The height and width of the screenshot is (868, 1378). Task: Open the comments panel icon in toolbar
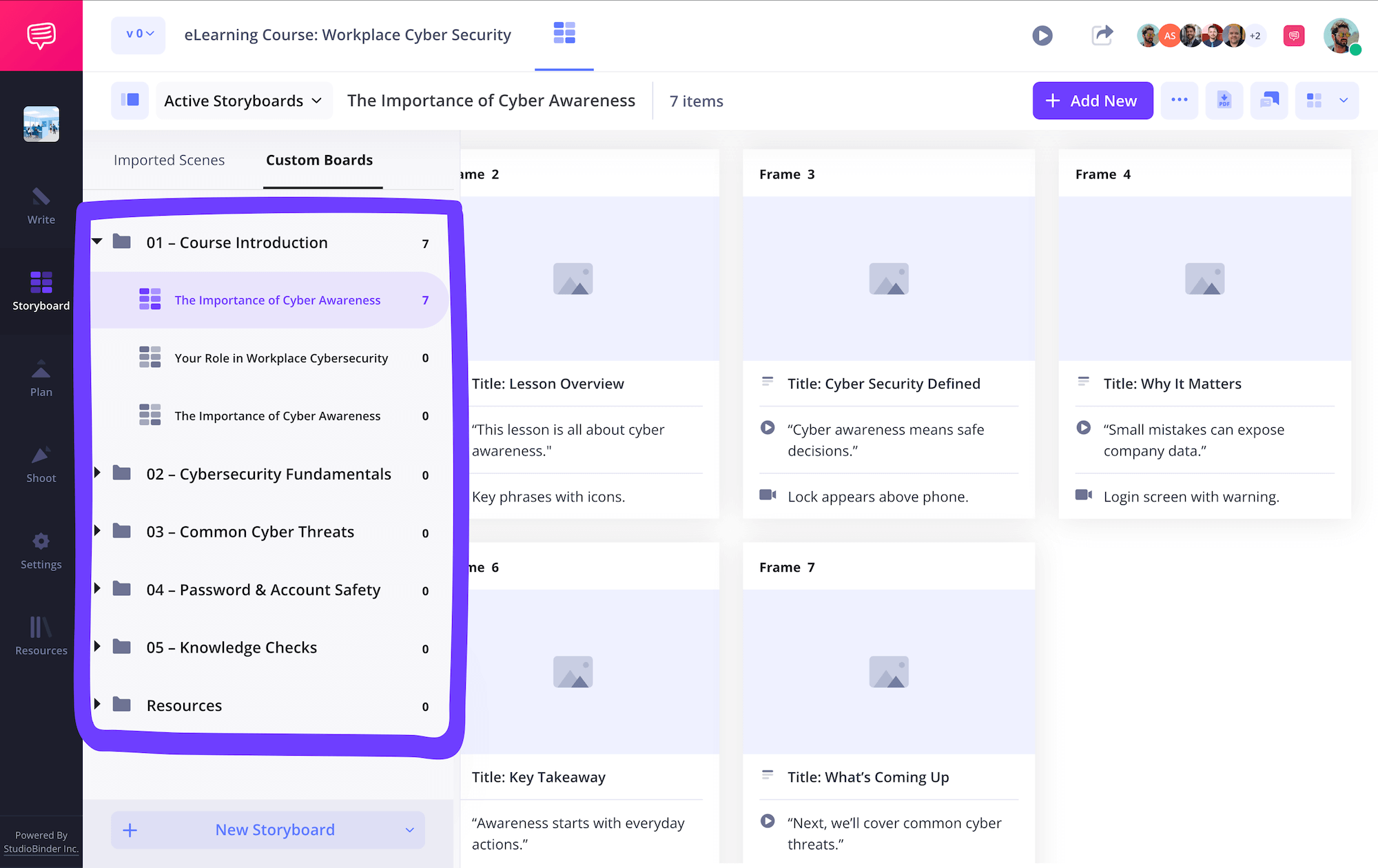point(1268,101)
